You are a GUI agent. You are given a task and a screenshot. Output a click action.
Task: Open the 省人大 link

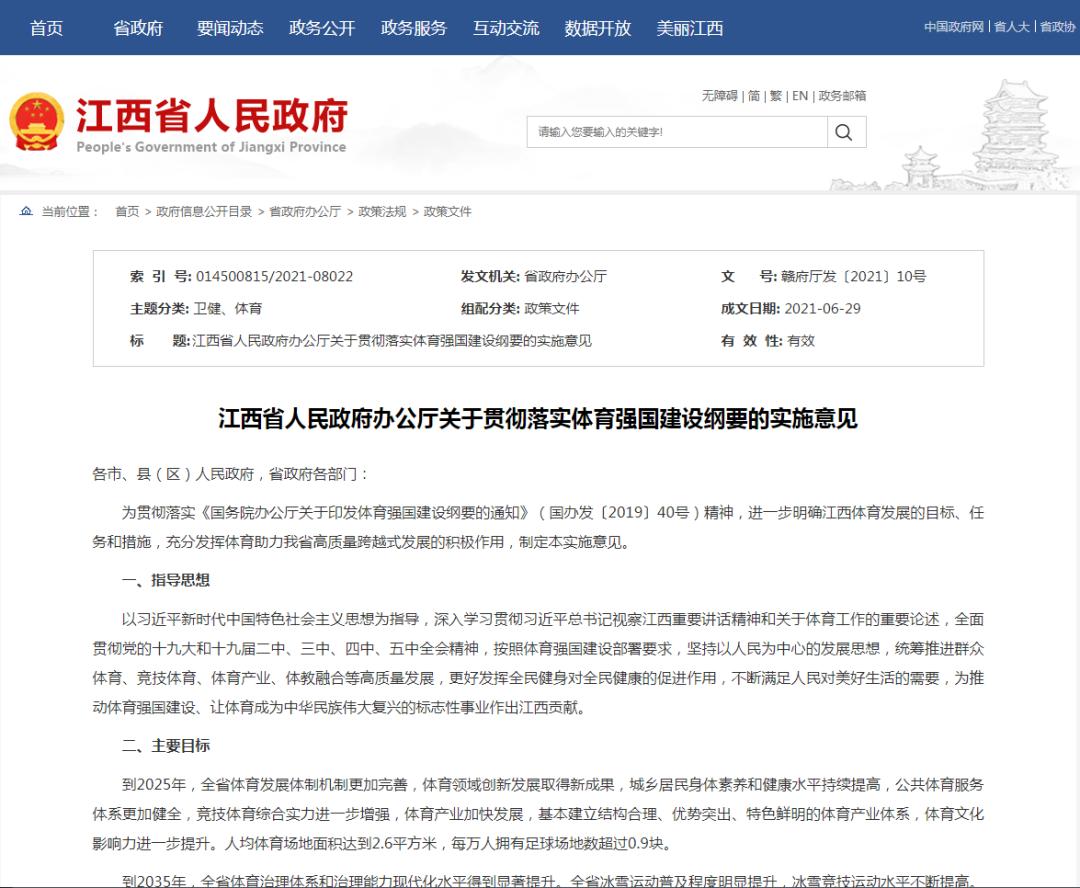(x=1011, y=27)
